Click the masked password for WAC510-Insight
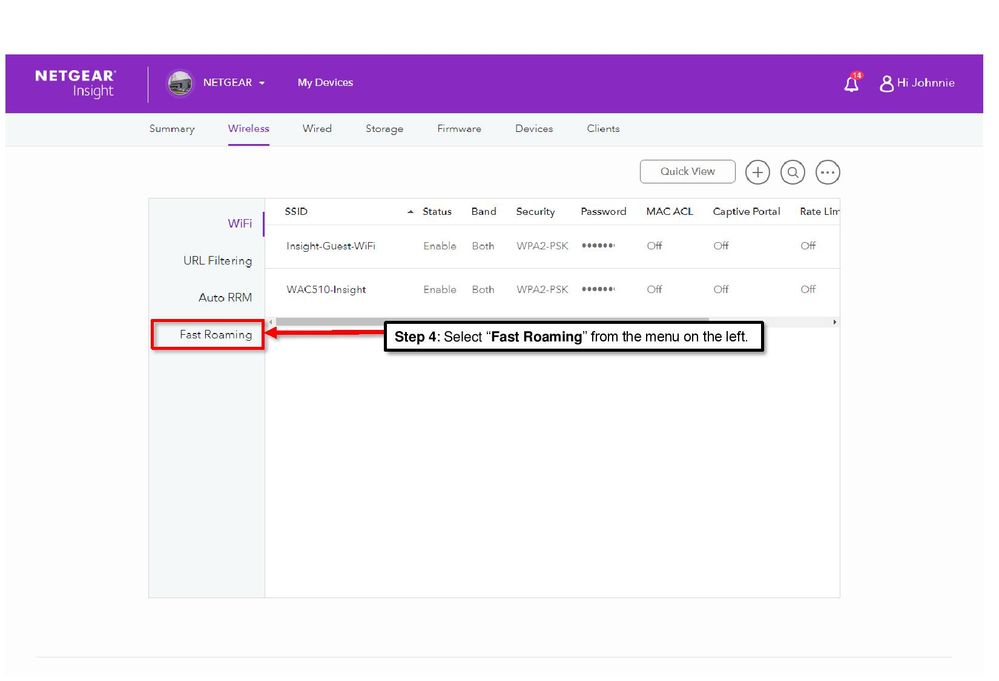Viewport: 999px width, 681px height. pos(598,289)
